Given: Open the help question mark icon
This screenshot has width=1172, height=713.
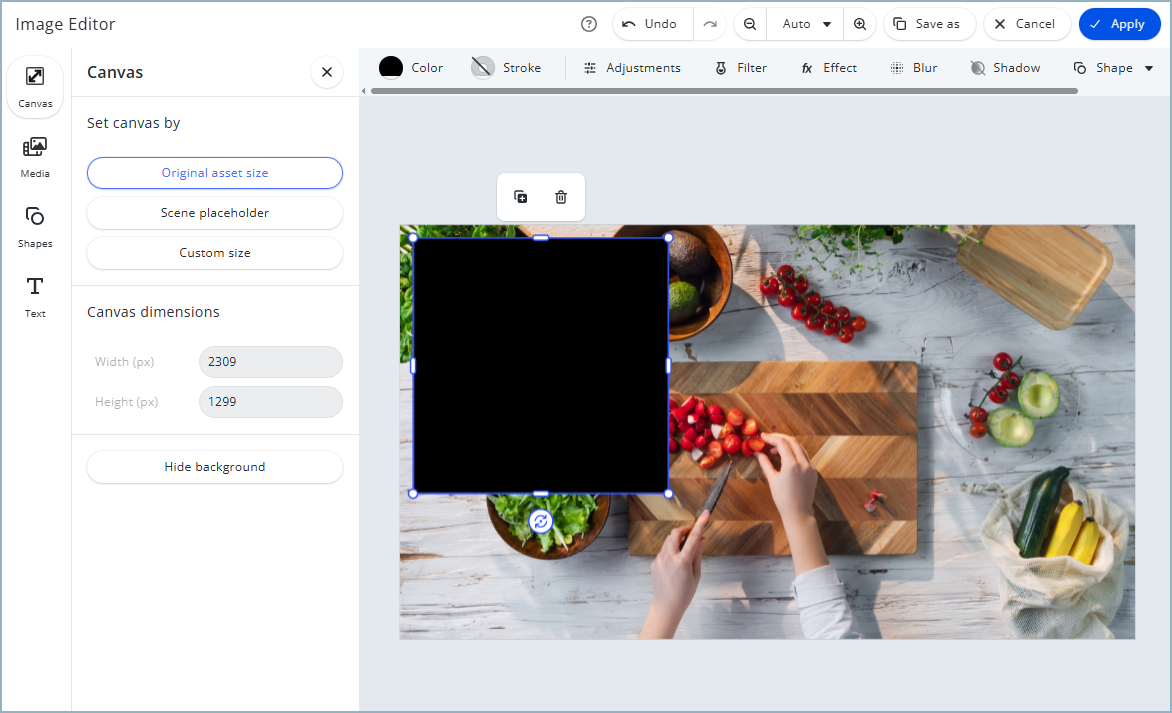Looking at the screenshot, I should 589,24.
